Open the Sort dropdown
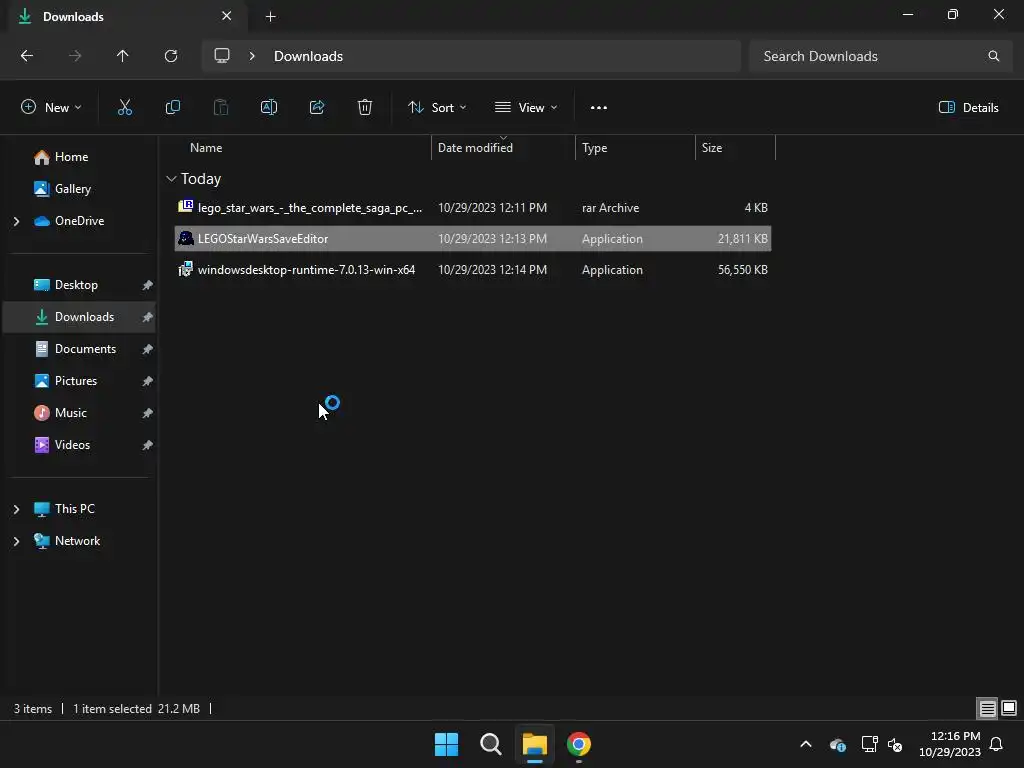The image size is (1024, 768). [x=437, y=108]
